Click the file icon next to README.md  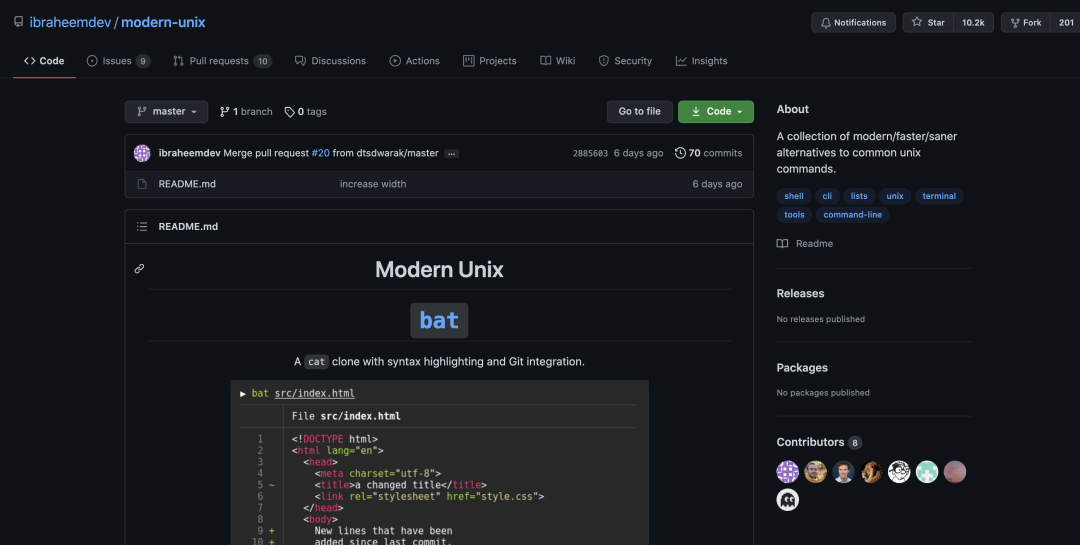[x=142, y=184]
